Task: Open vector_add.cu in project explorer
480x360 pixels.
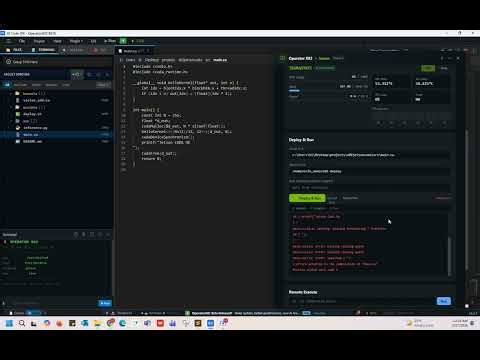Action: tap(36, 100)
